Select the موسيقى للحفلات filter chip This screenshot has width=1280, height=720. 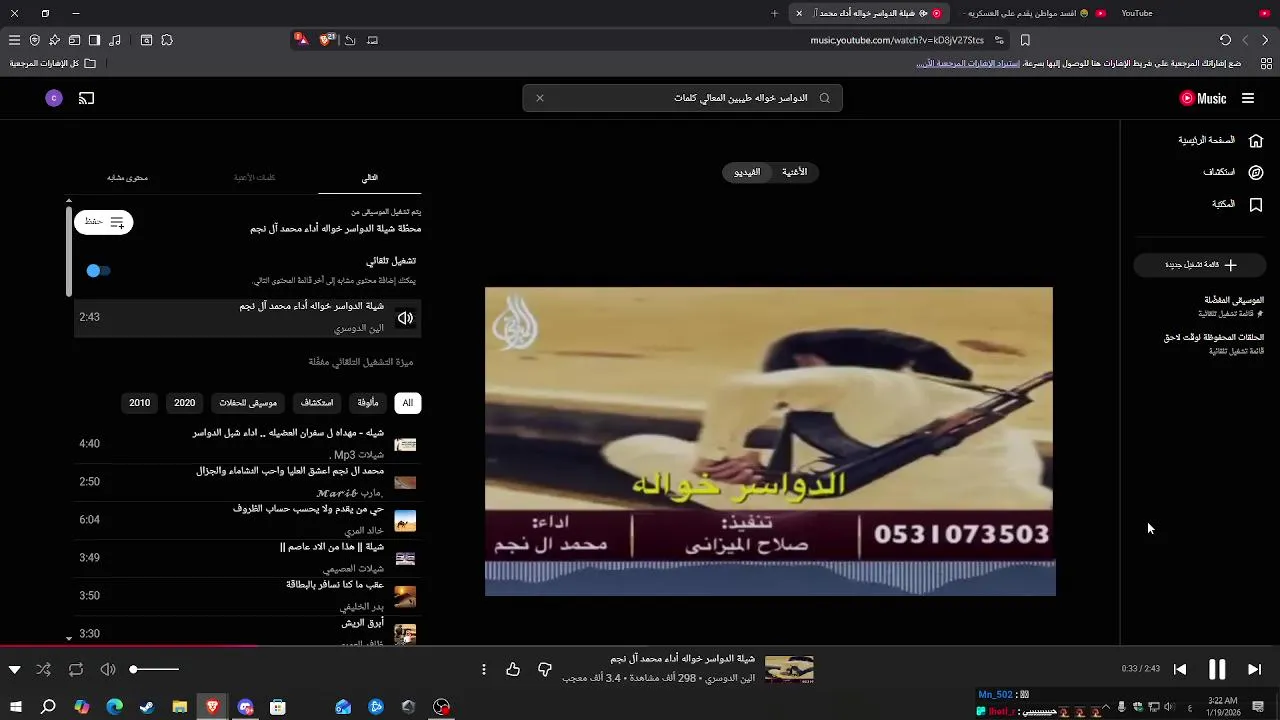pos(248,403)
